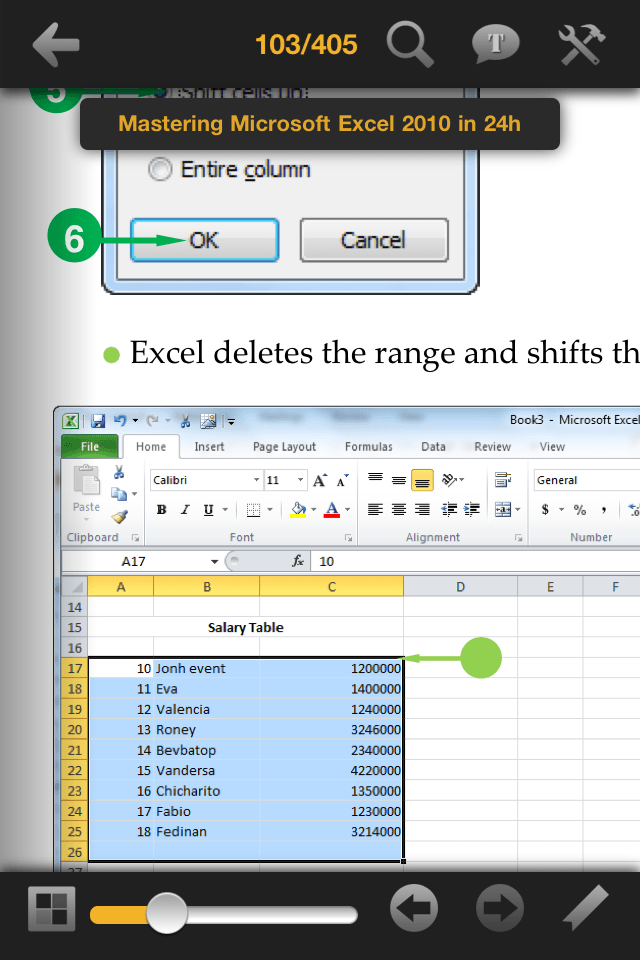This screenshot has width=640, height=960.
Task: Switch to the Review tab
Action: tap(492, 446)
